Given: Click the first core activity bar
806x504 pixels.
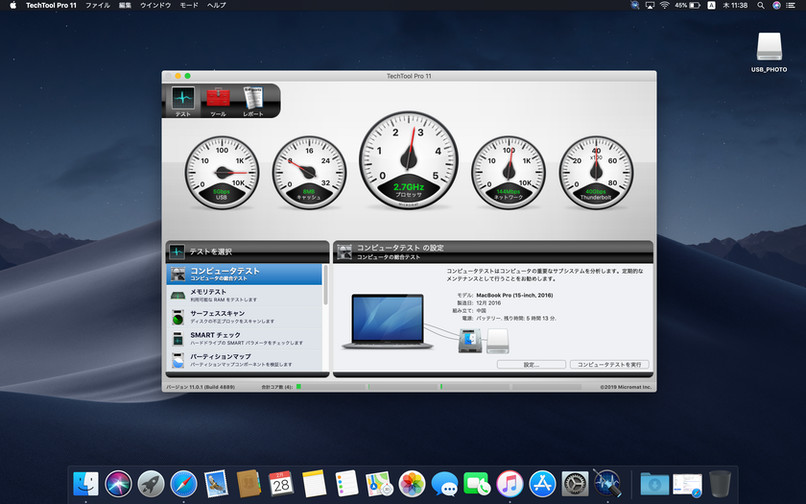Looking at the screenshot, I should 332,387.
